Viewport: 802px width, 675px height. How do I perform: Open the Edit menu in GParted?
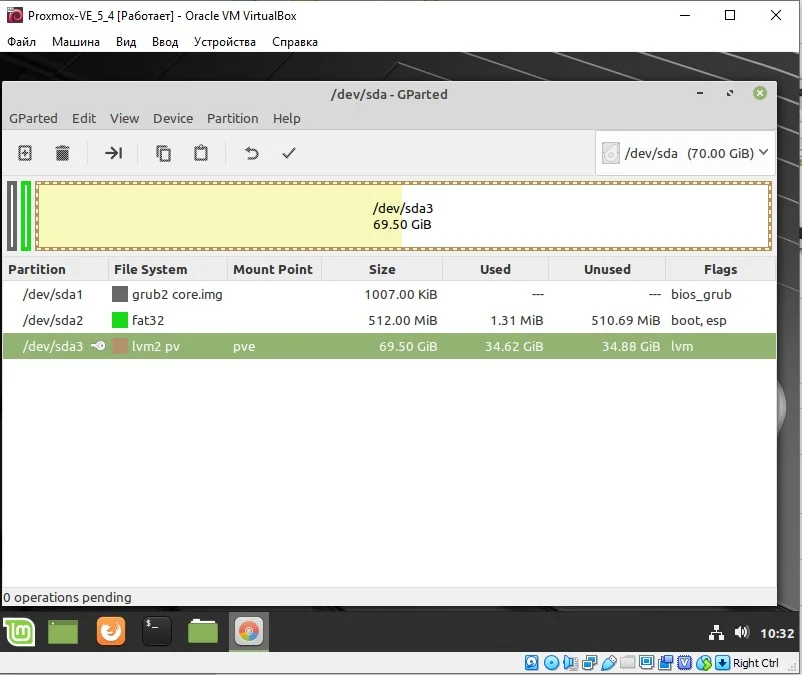tap(84, 118)
